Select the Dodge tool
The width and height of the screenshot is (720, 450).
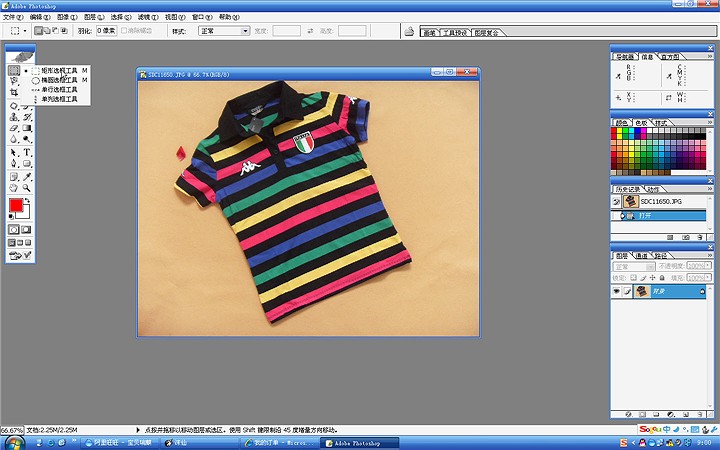[27, 139]
